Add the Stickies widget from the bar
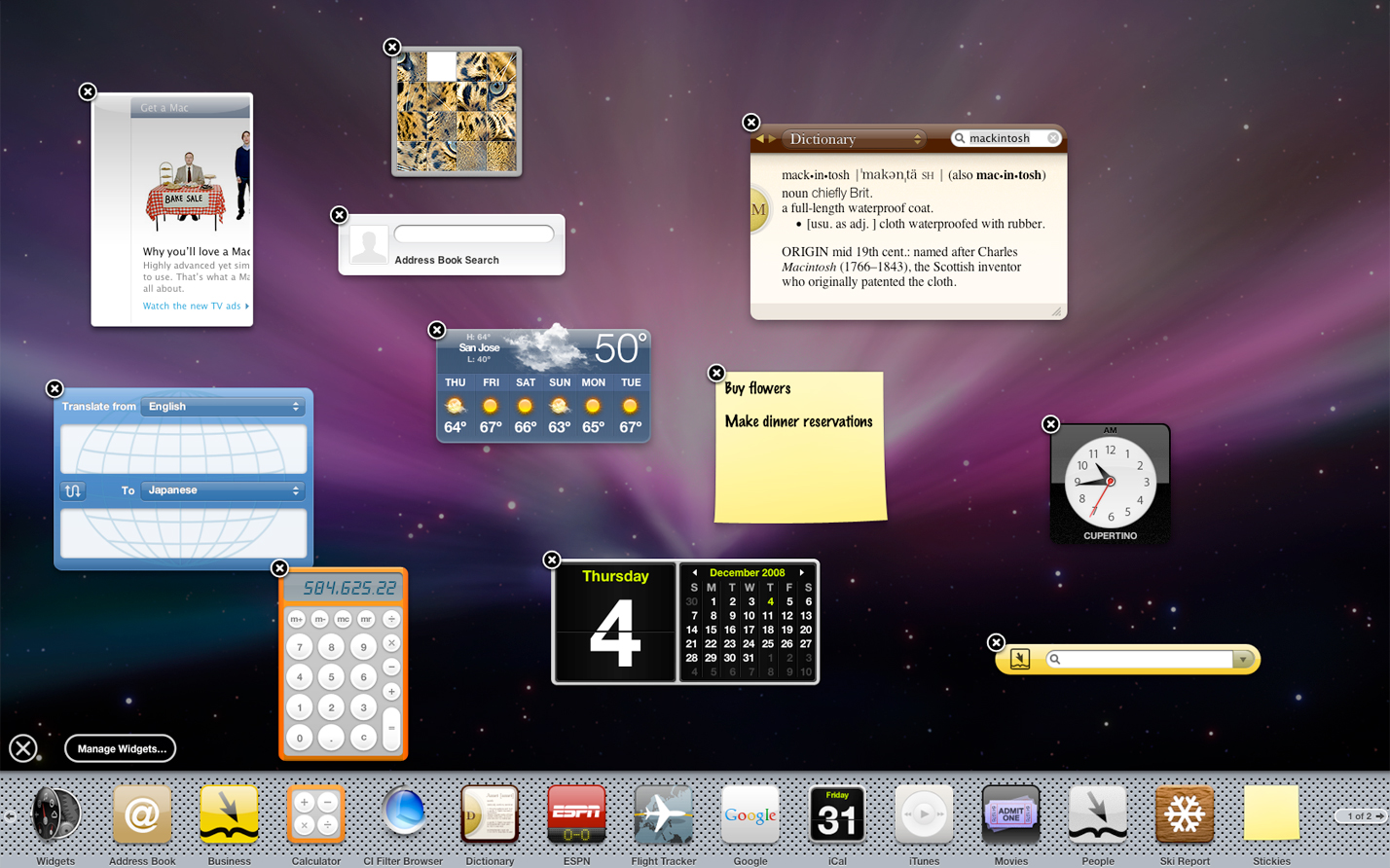 (x=1271, y=814)
